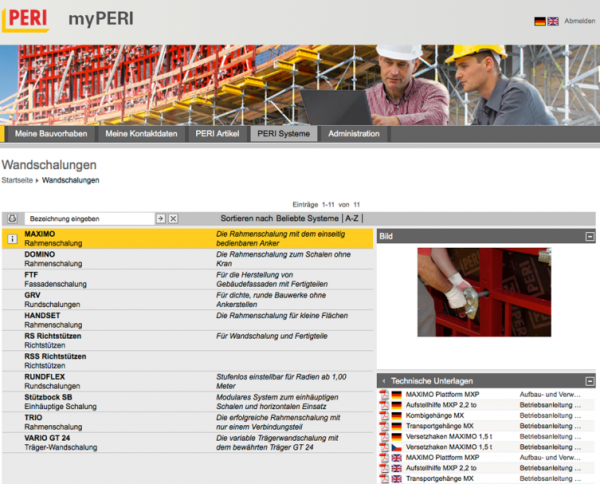Click 'Aufbau- und Verw...' for German MXP

(x=550, y=394)
